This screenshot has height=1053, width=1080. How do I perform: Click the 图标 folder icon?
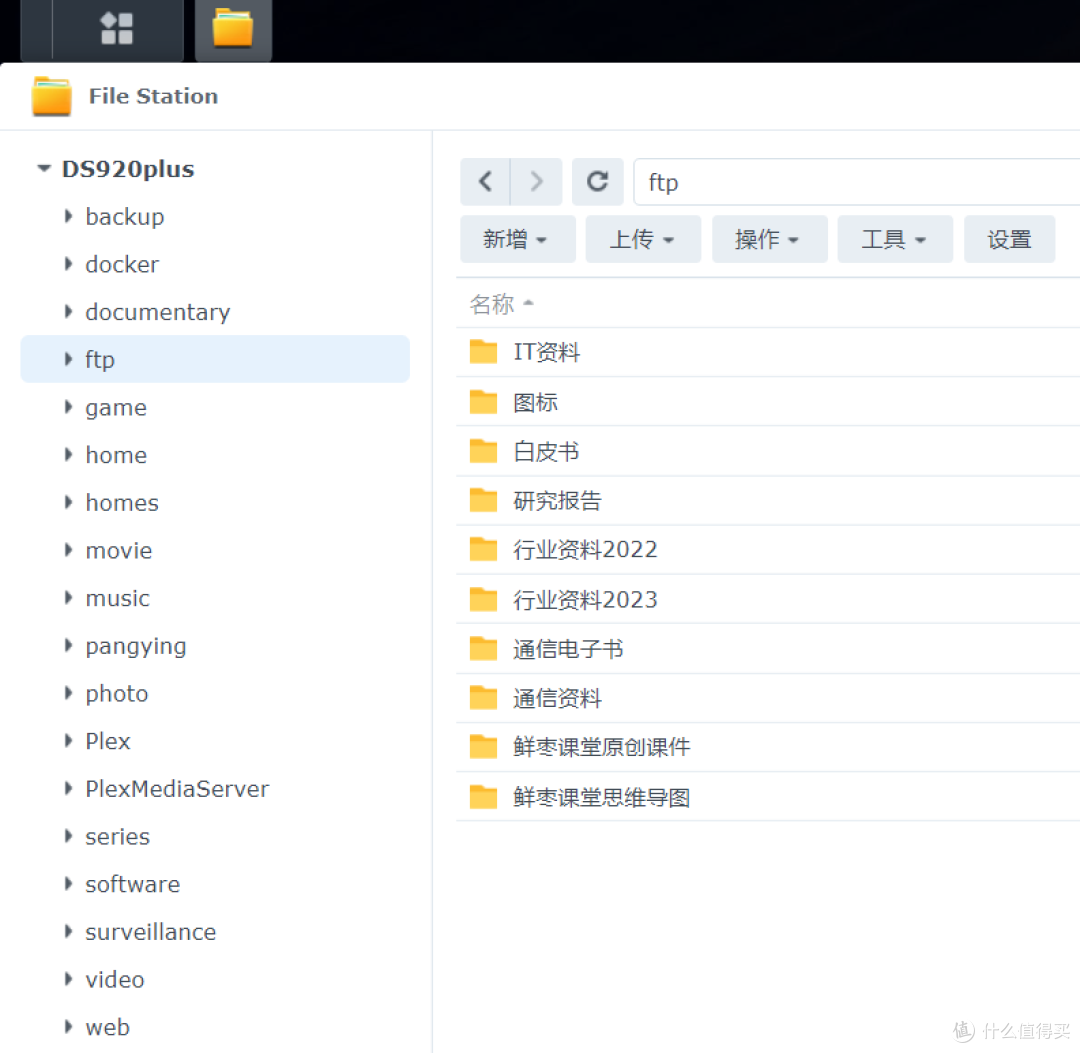click(484, 402)
